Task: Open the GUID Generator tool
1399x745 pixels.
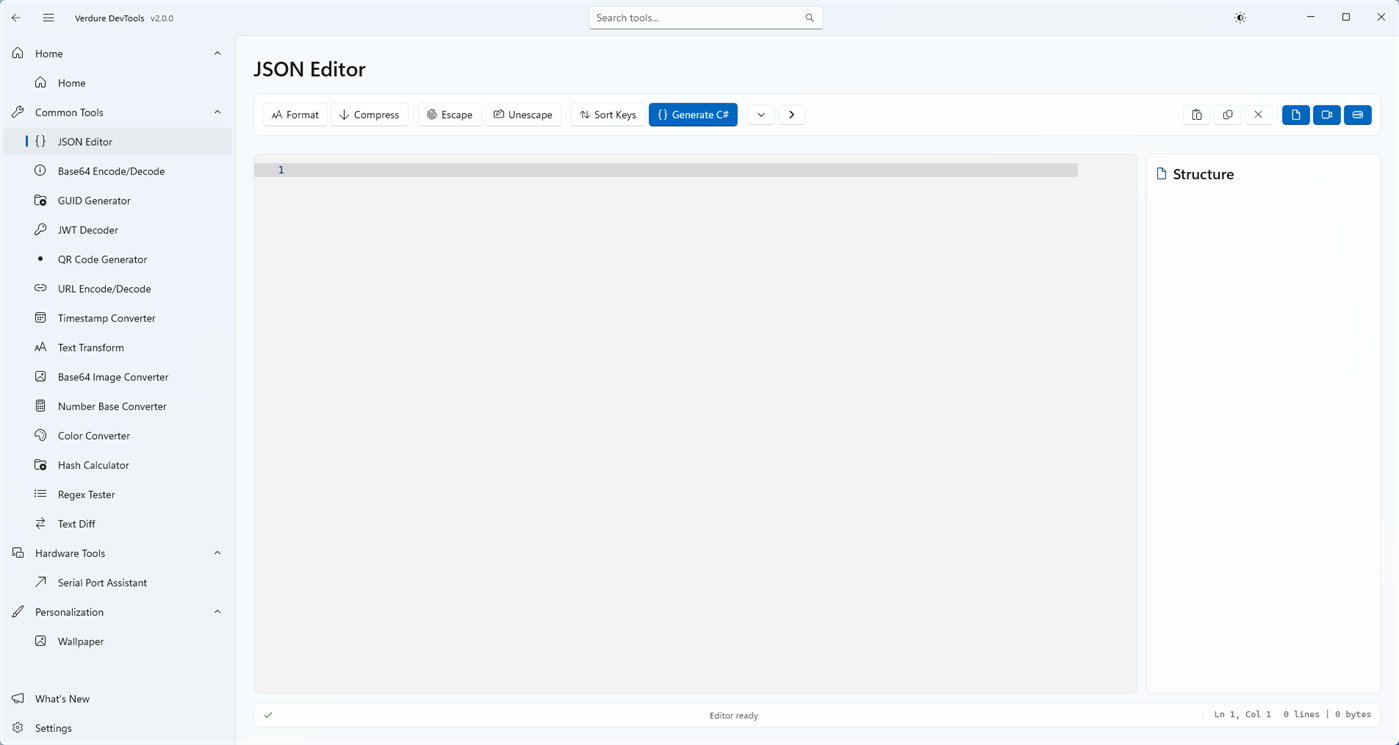Action: tap(94, 200)
